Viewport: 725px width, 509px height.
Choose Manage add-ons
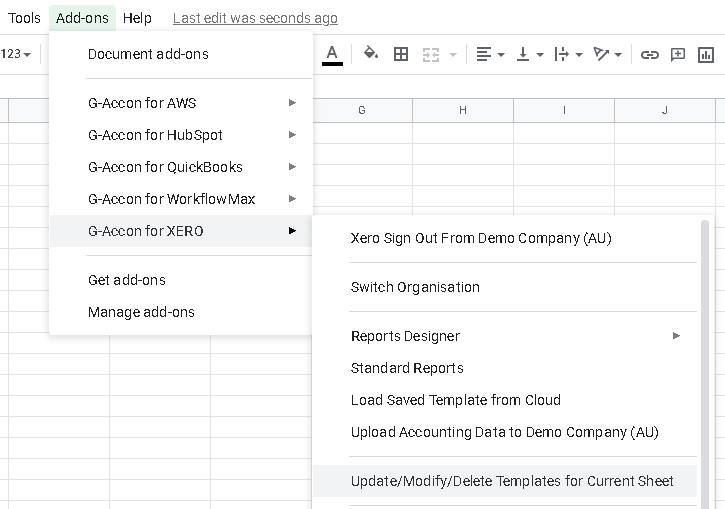pos(181,312)
